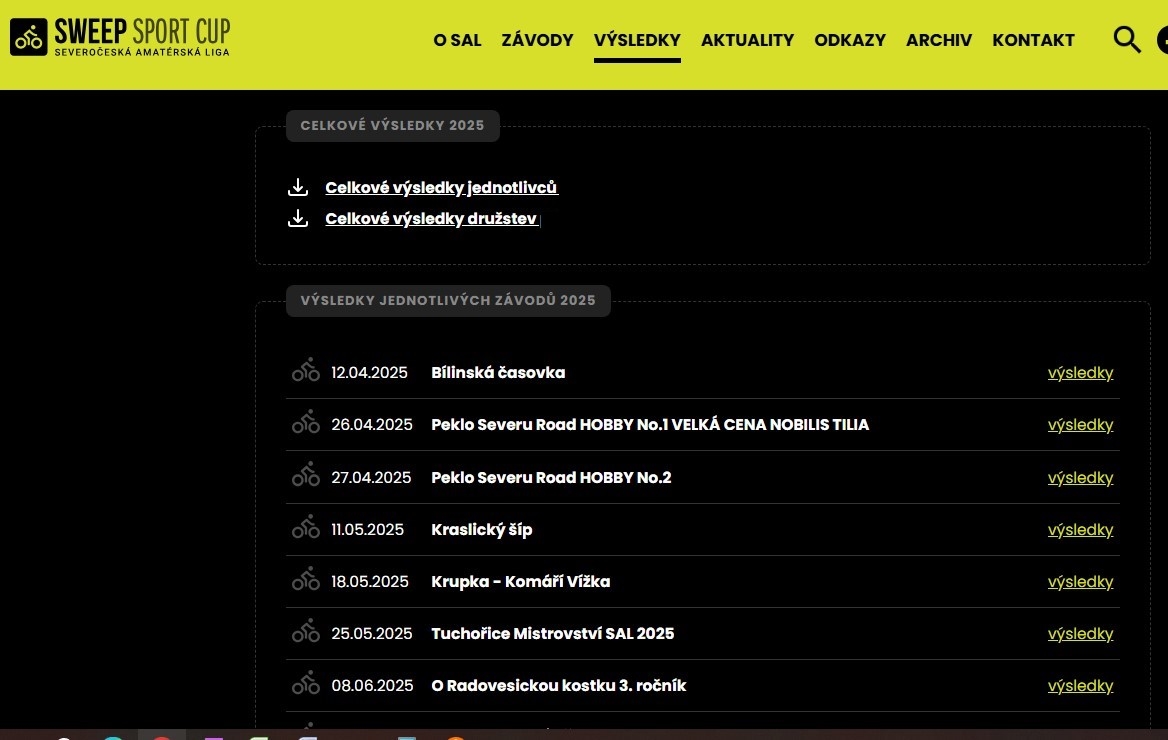The height and width of the screenshot is (740, 1168).
Task: Click the ODKAZY navigation item
Action: (849, 40)
